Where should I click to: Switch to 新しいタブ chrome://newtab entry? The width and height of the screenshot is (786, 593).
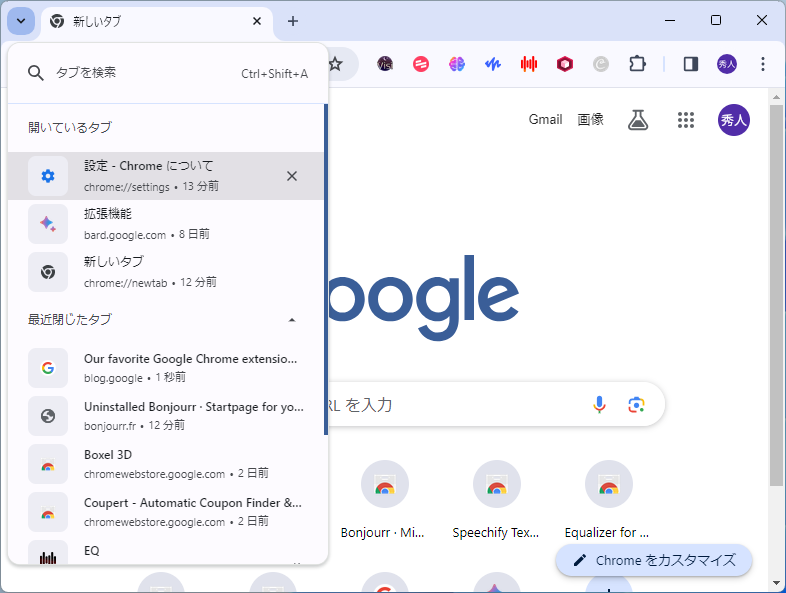coord(166,272)
